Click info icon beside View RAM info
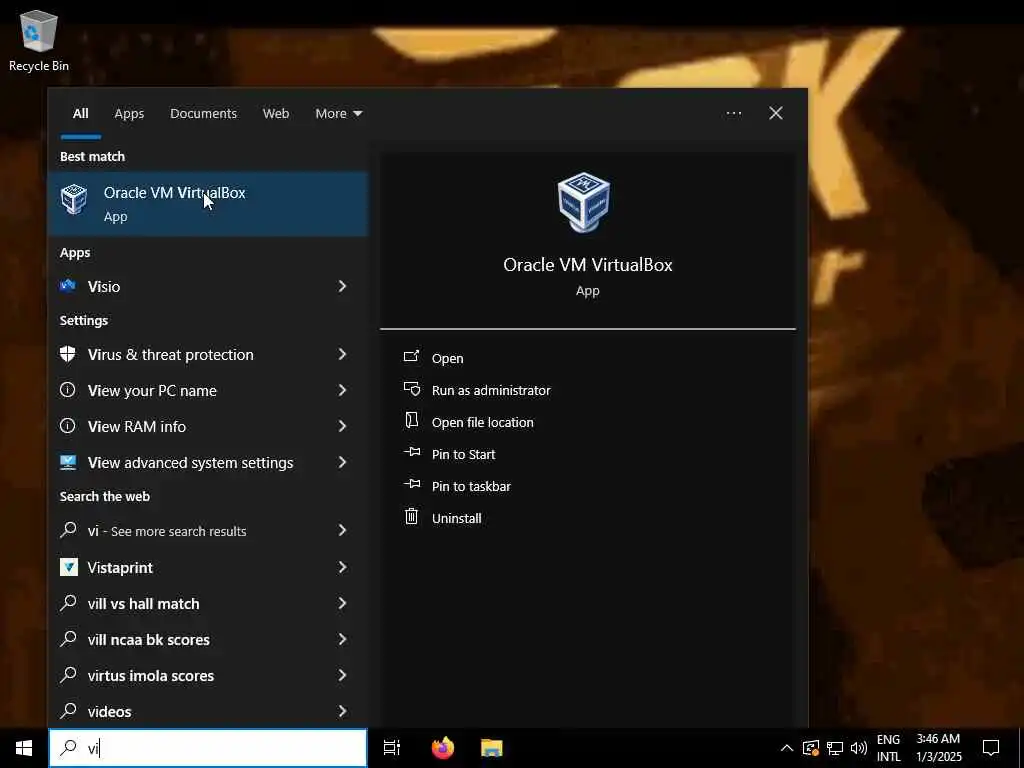Viewport: 1024px width, 768px height. click(67, 426)
